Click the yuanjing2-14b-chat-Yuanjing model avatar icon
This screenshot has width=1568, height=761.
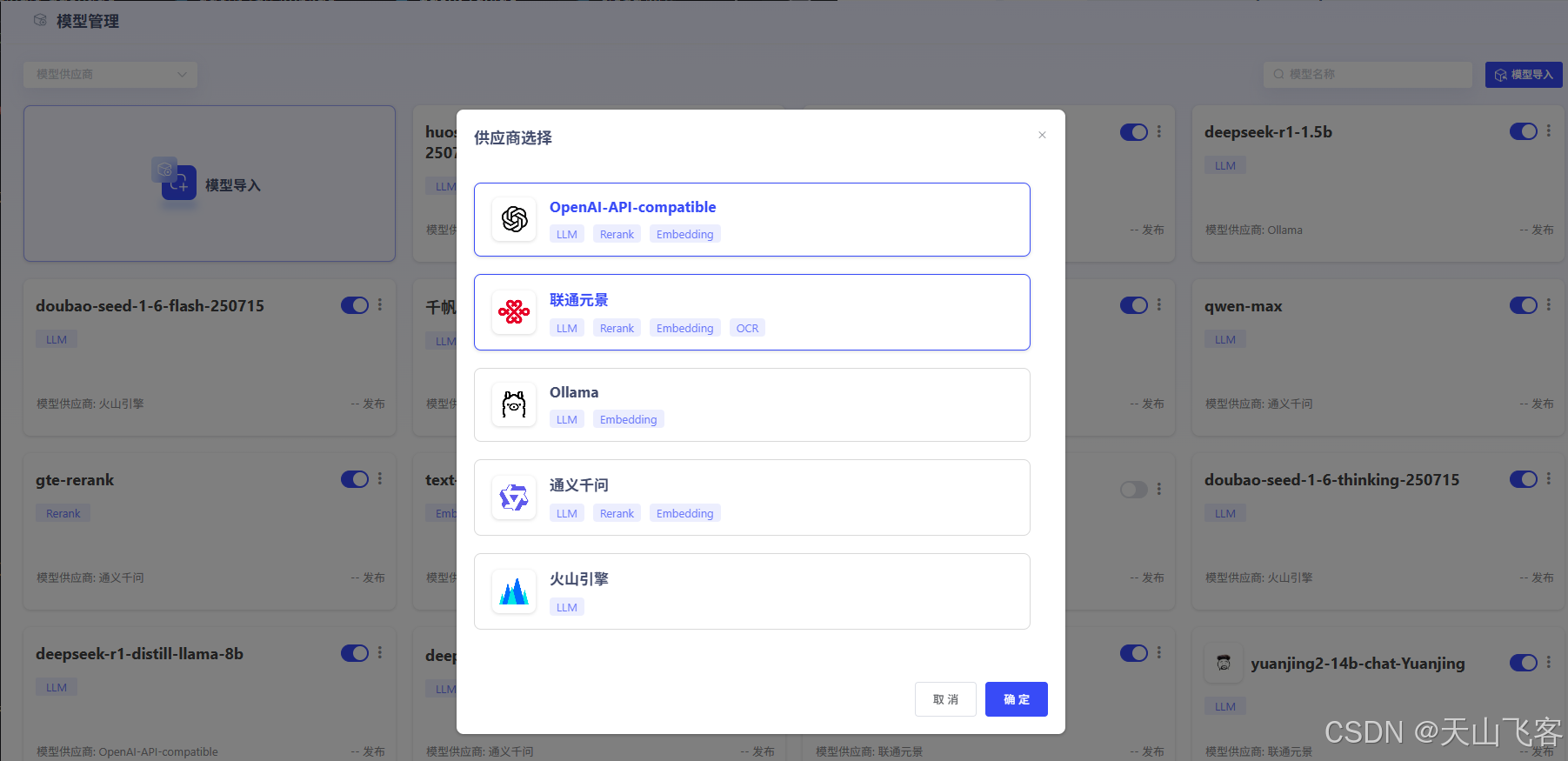(1224, 664)
